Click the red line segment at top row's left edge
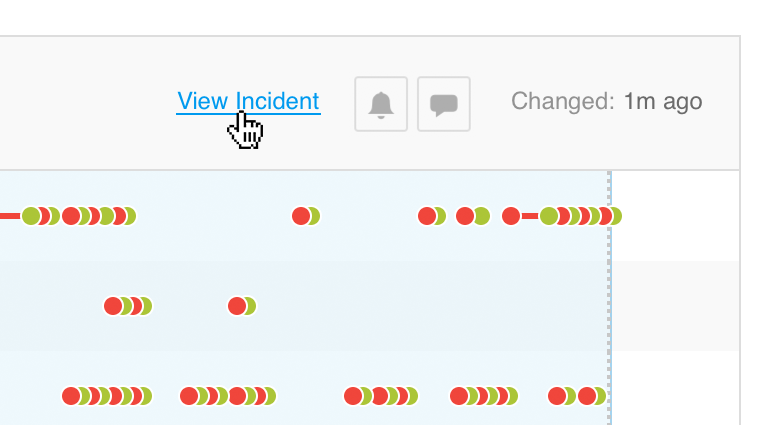This screenshot has height=425, width=769. [10, 216]
